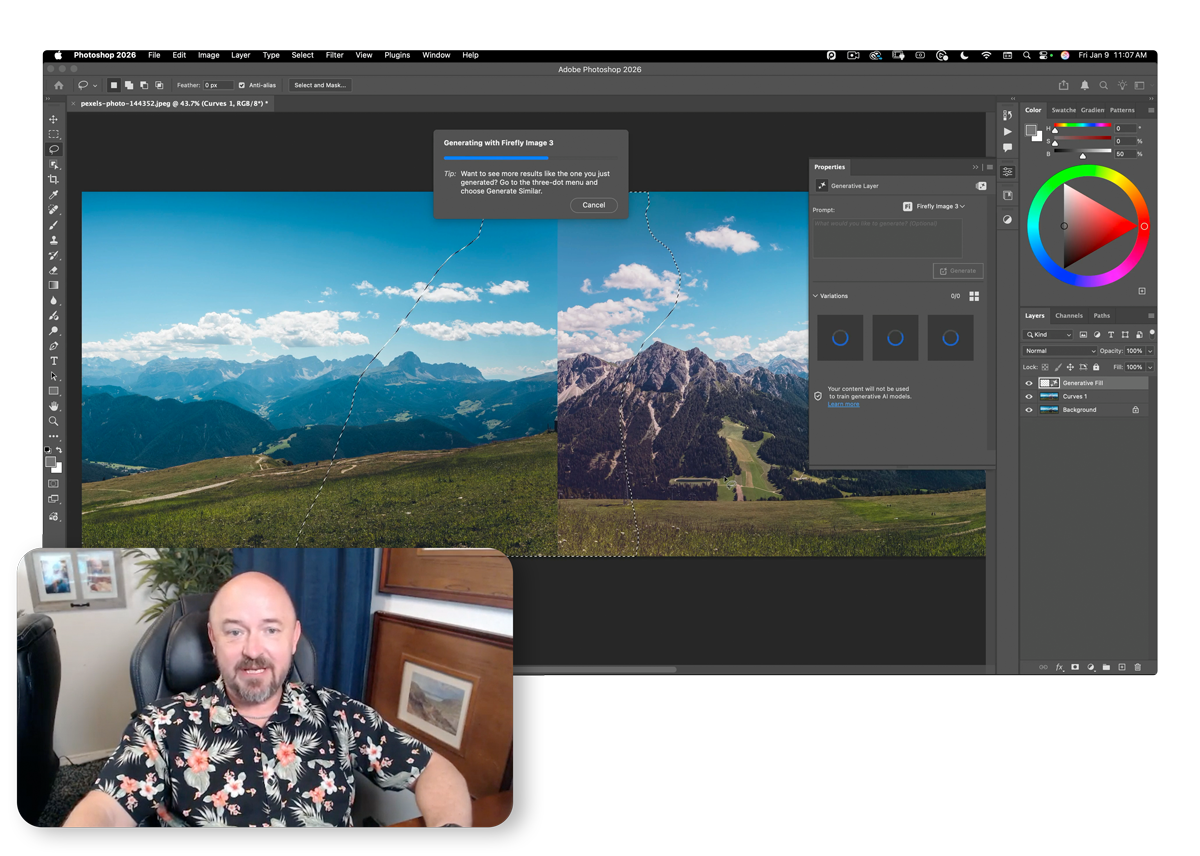Click the generative prompt text field
The width and height of the screenshot is (1200, 856).
tap(887, 238)
